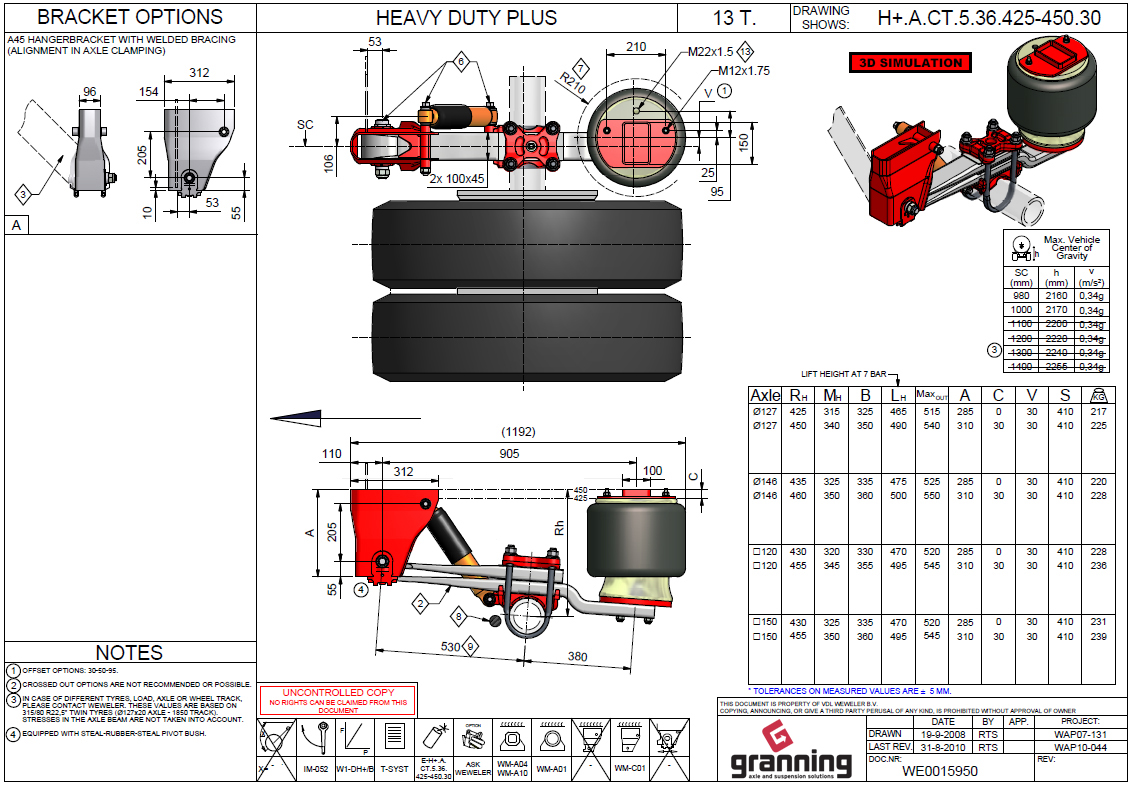This screenshot has width=1130, height=785.
Task: Click the 3D suspension render image
Action: point(964,130)
